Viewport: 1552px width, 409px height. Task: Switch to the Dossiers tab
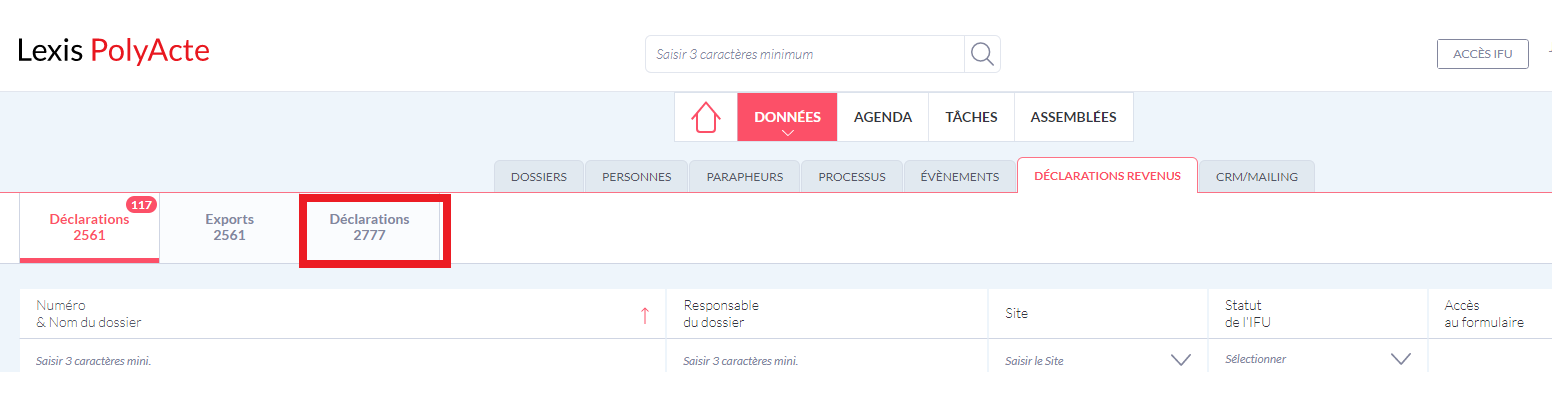(x=539, y=177)
